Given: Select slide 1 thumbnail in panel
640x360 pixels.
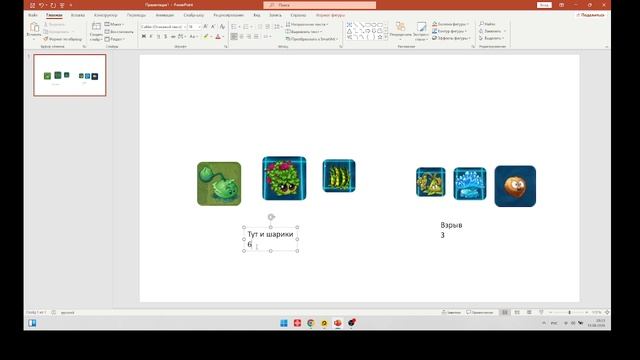Looking at the screenshot, I should click(70, 75).
